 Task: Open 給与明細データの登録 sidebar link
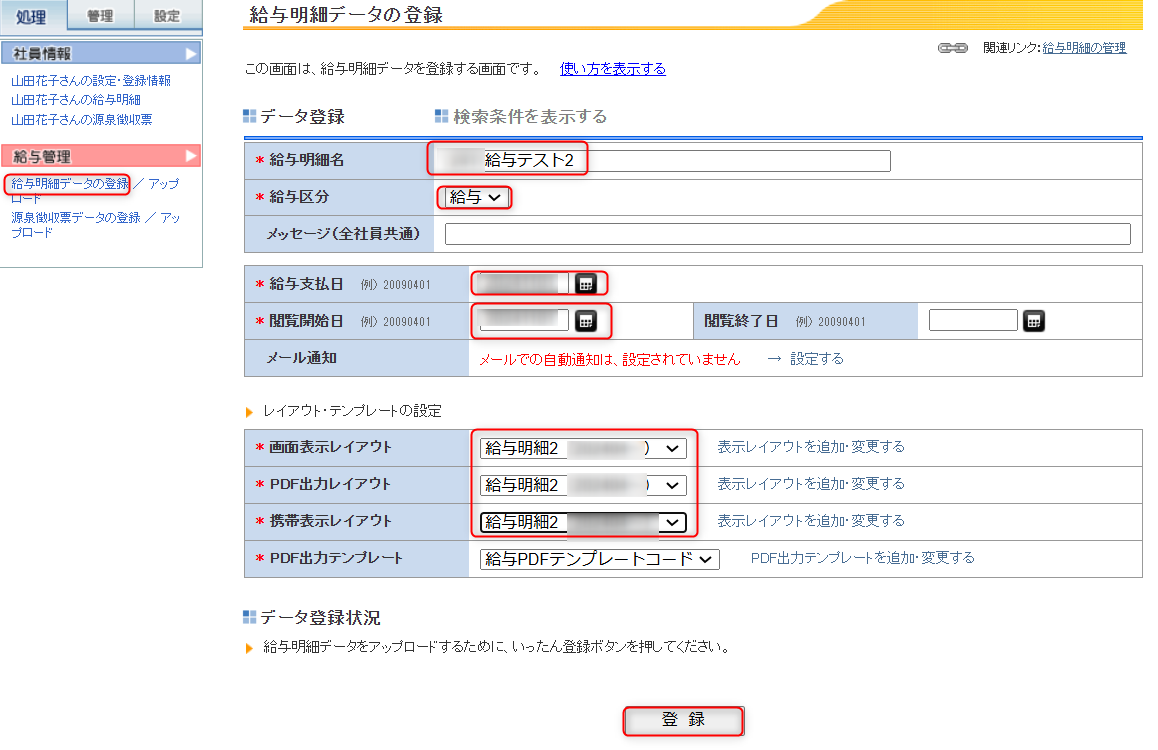(x=69, y=184)
